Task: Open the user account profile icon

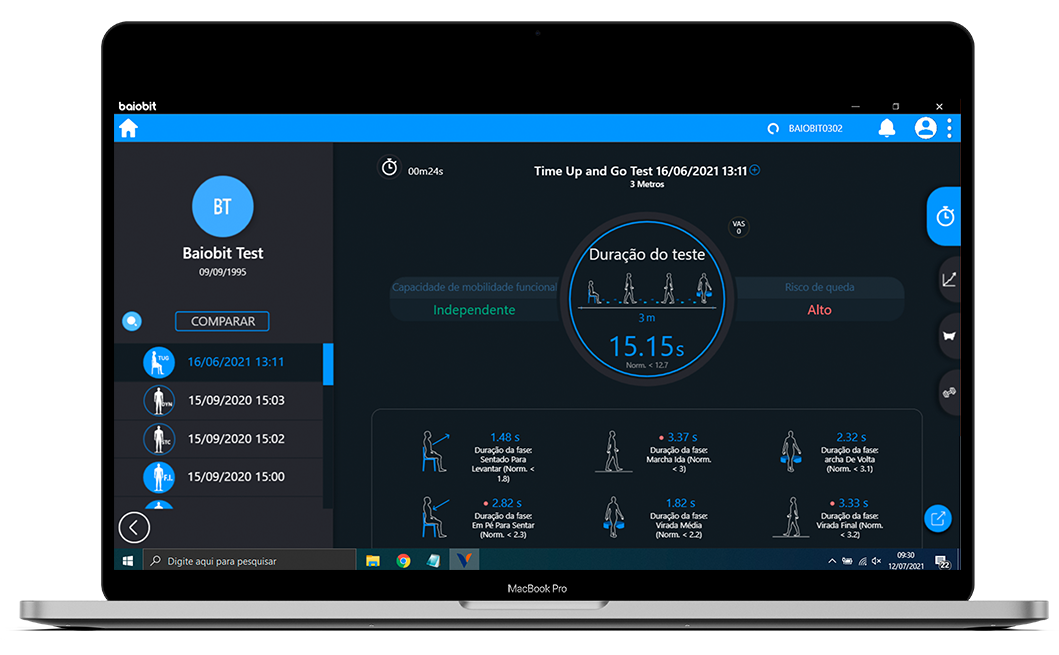Action: (925, 128)
